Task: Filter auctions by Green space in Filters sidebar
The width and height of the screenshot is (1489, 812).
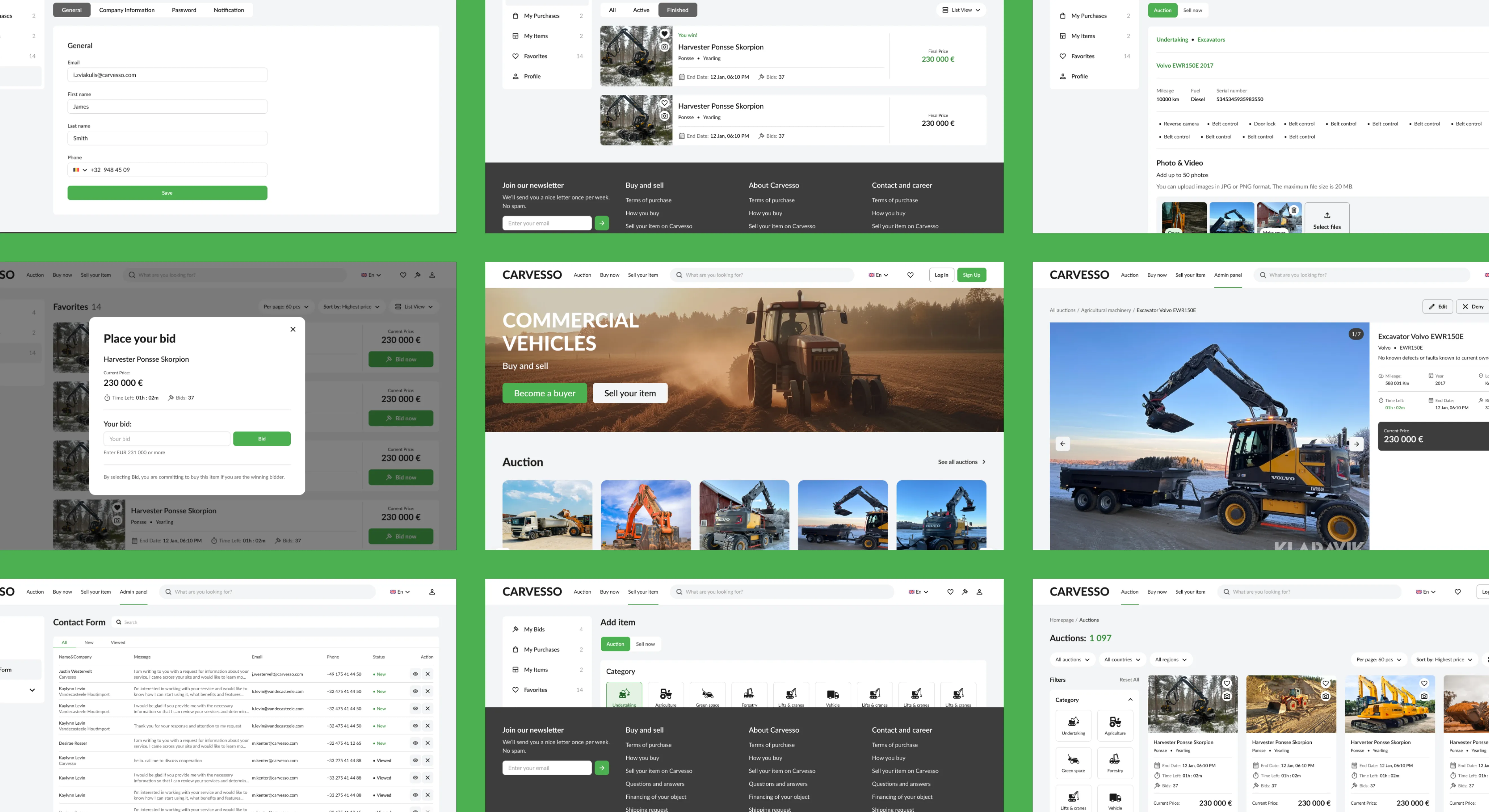Action: (x=1073, y=763)
